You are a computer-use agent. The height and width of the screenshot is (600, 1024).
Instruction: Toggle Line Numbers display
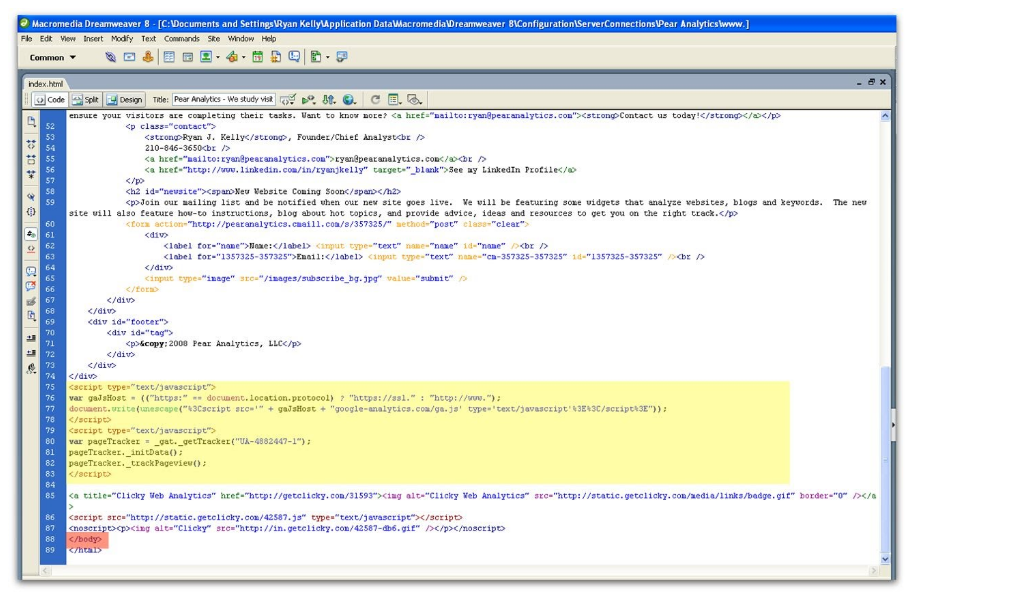pos(31,234)
